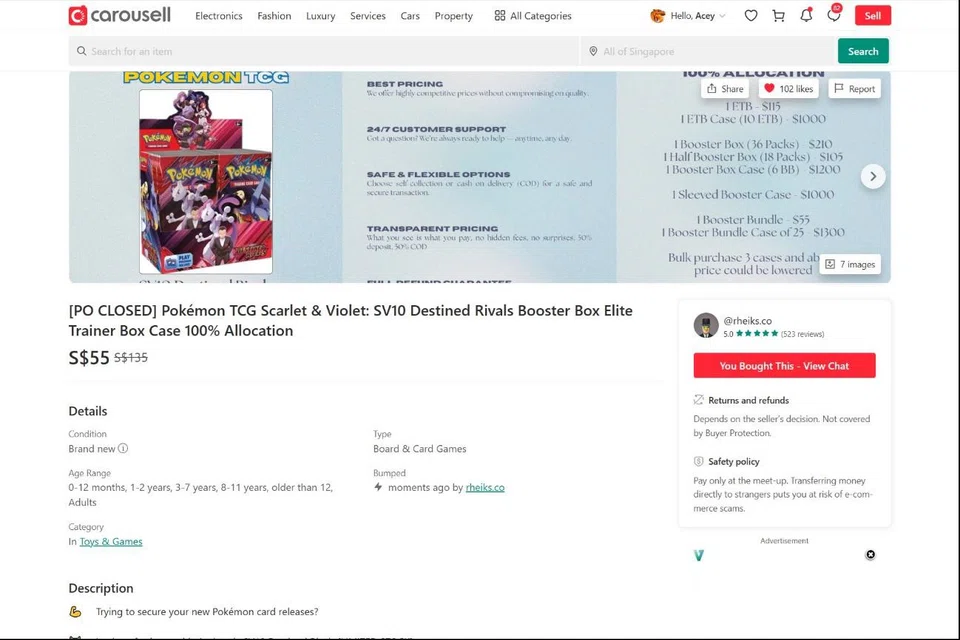This screenshot has width=960, height=640.
Task: Open the notifications bell icon
Action: 806,15
